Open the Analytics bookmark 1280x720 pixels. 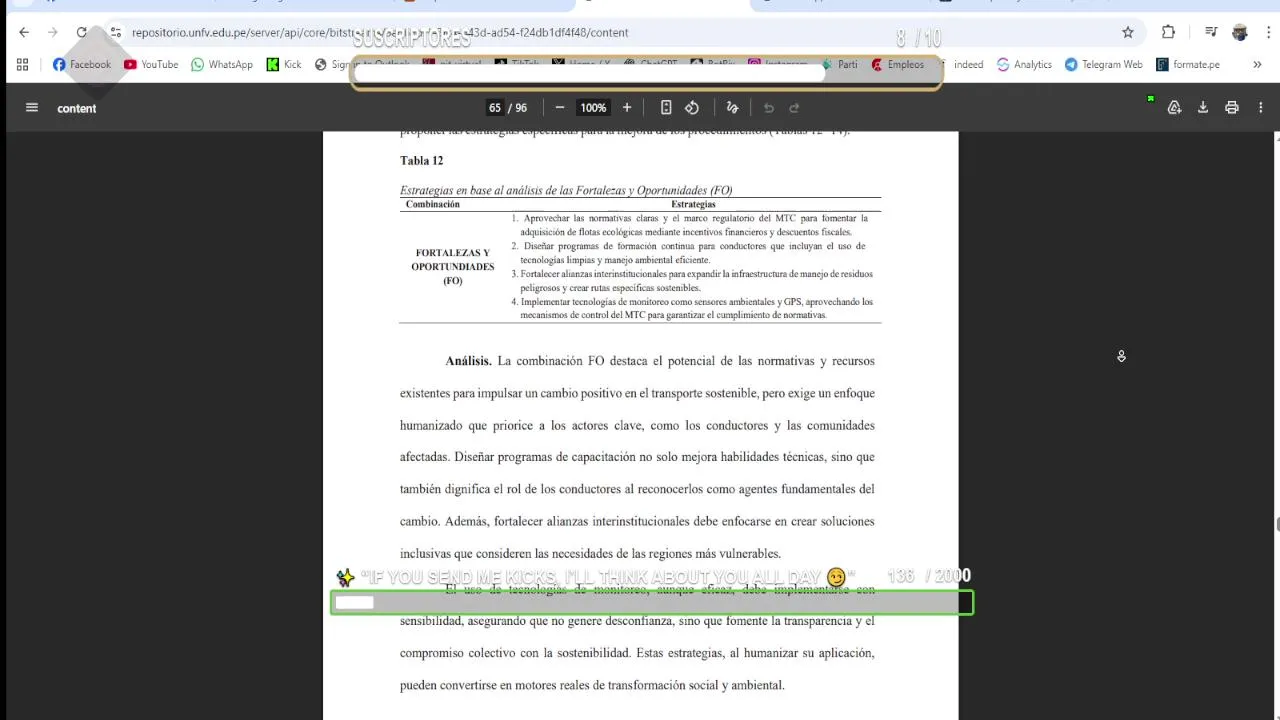pos(1024,64)
